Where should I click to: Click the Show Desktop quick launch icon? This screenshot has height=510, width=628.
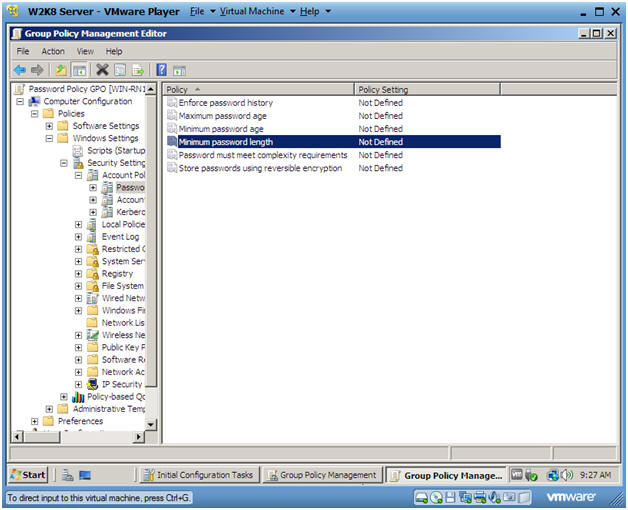[85, 475]
